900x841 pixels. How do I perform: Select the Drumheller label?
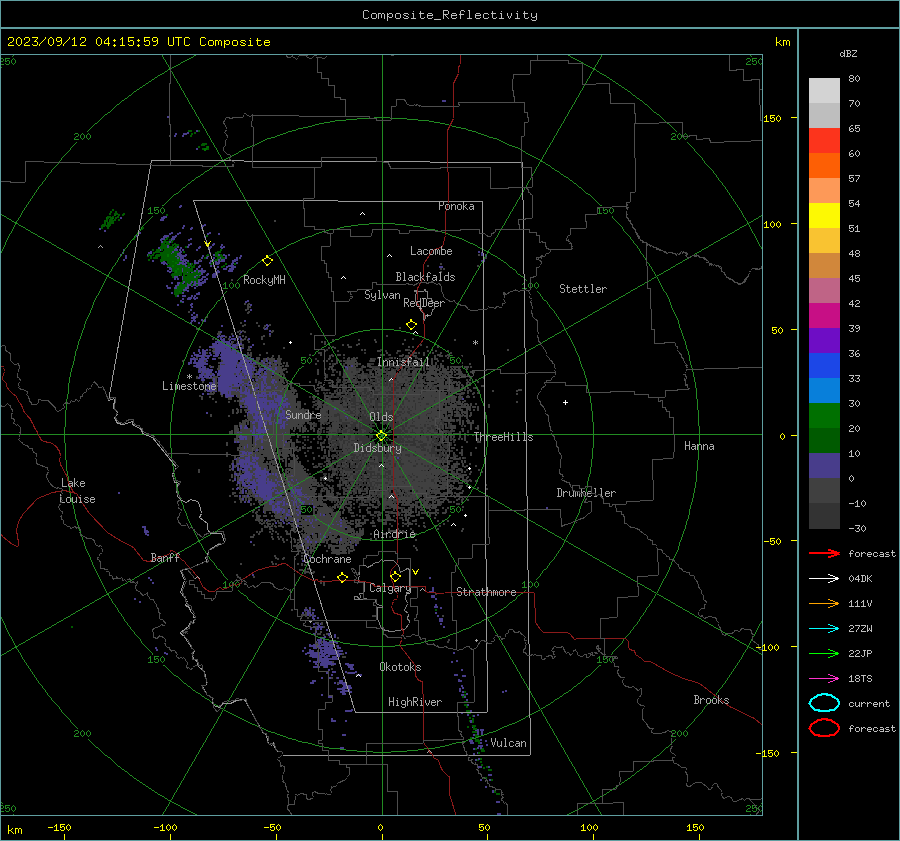click(x=586, y=493)
